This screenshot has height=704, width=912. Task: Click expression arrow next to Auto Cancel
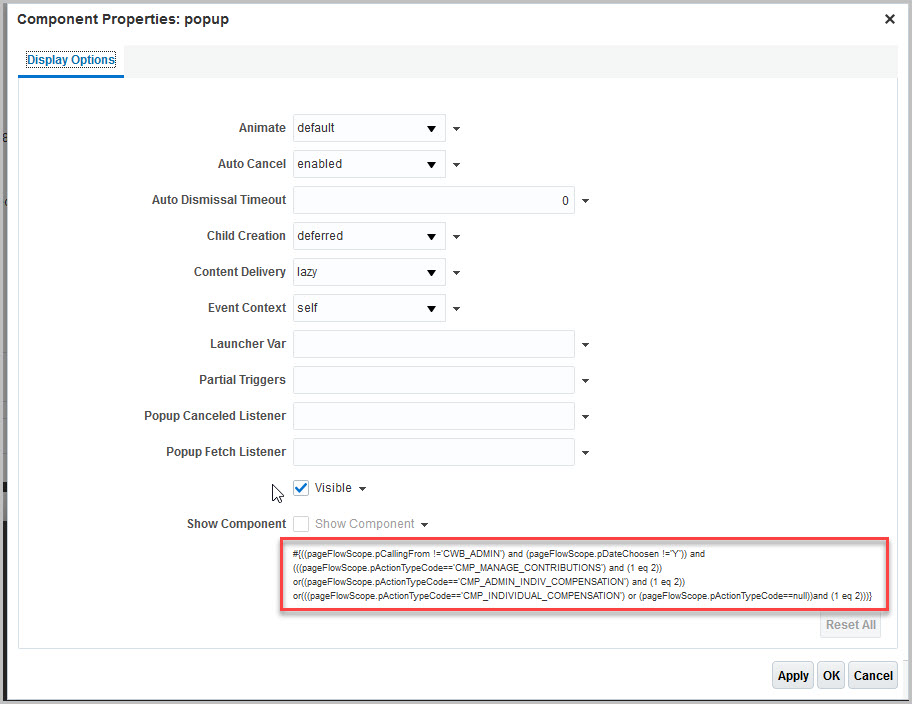(456, 165)
